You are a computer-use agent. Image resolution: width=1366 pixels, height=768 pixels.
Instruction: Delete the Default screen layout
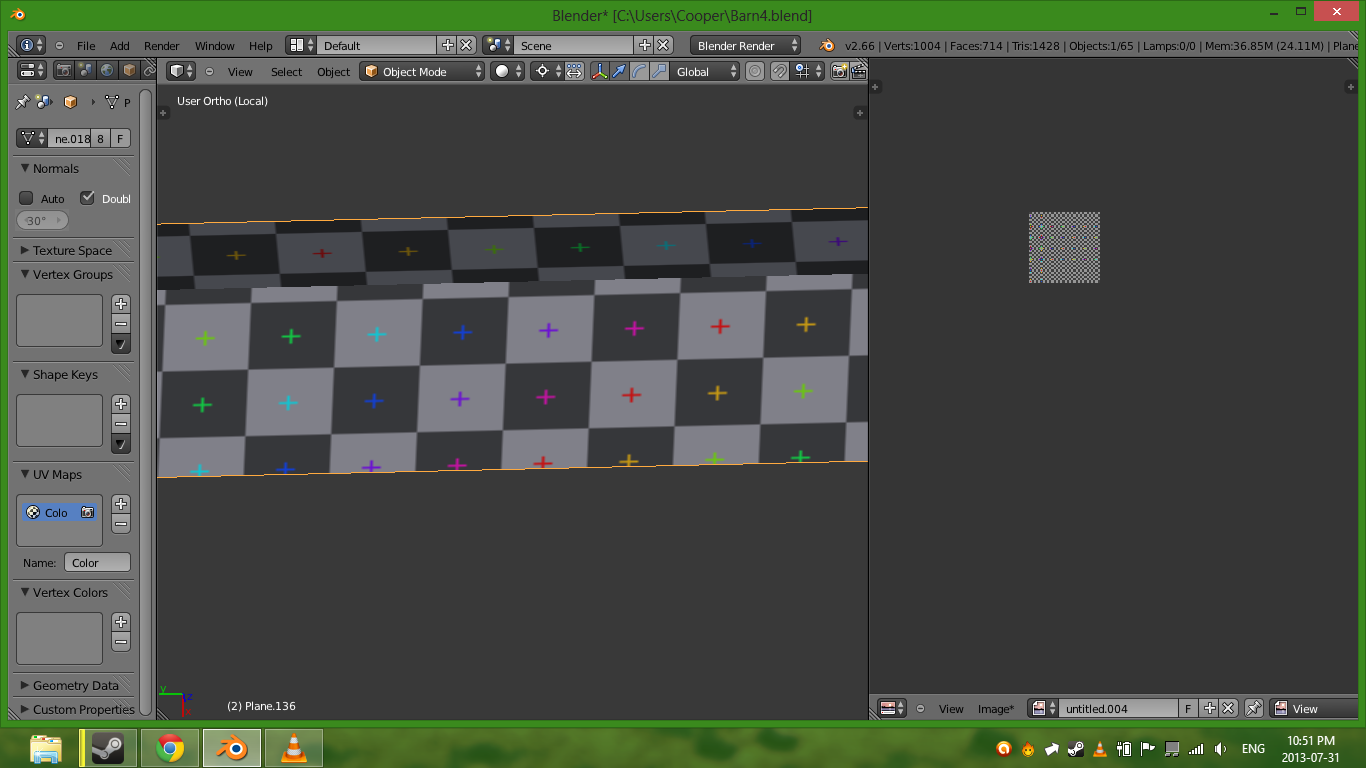tap(466, 45)
